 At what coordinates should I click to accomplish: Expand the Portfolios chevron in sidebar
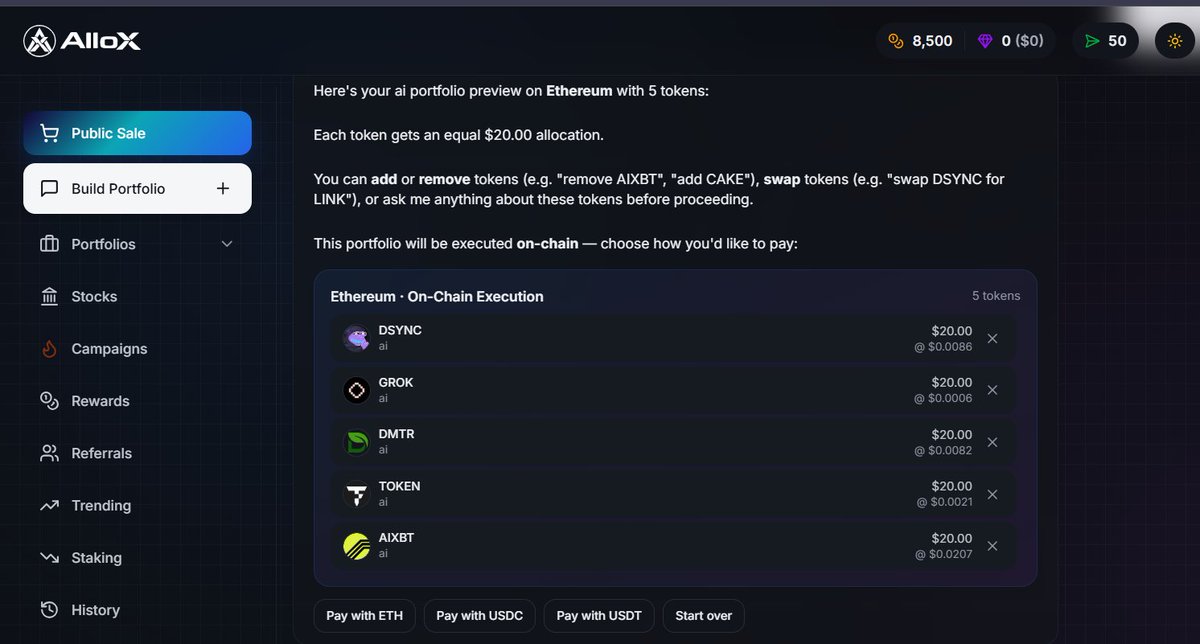[x=227, y=244]
